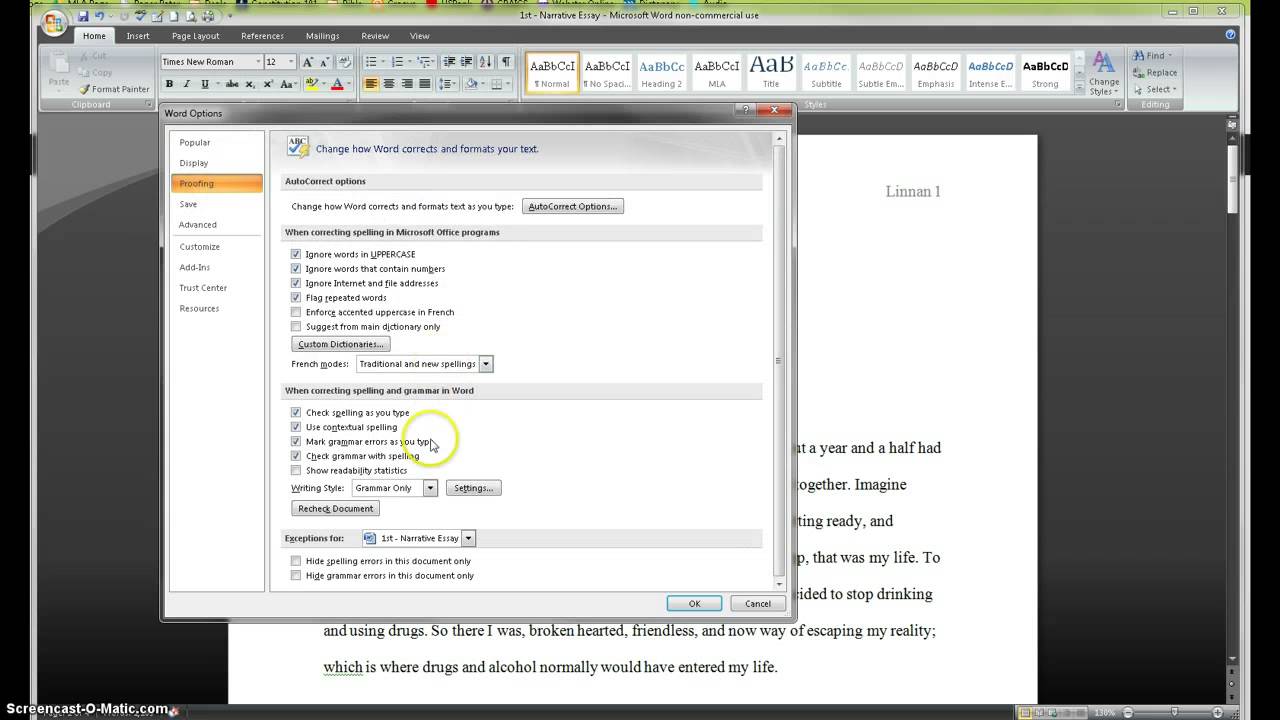
Task: Click the Custom Dictionaries button
Action: (341, 344)
